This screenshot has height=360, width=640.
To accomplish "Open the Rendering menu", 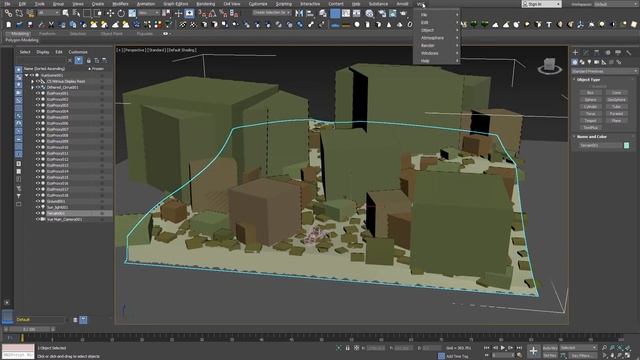I will coord(205,4).
